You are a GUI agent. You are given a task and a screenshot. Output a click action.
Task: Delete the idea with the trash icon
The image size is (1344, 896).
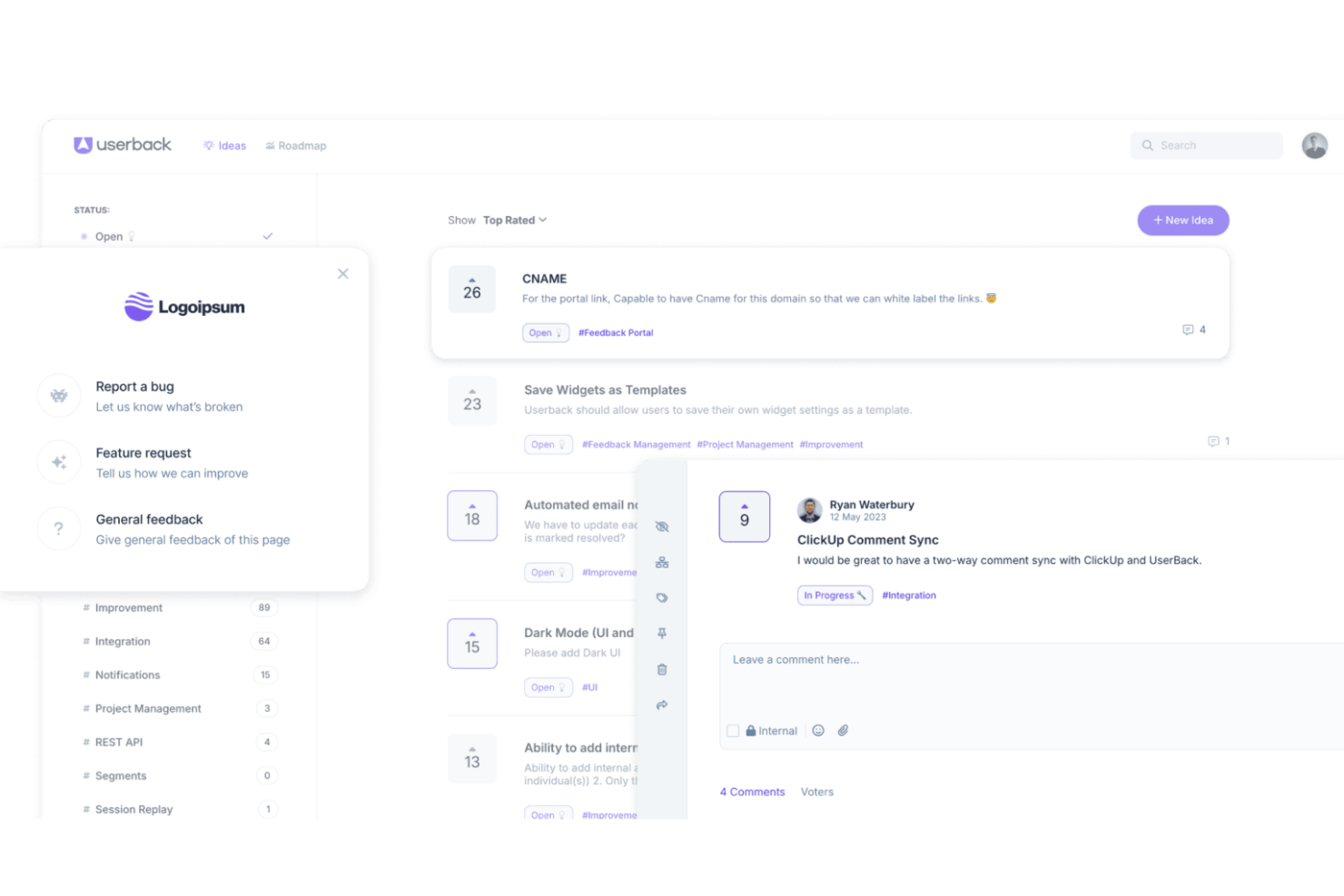coord(662,670)
